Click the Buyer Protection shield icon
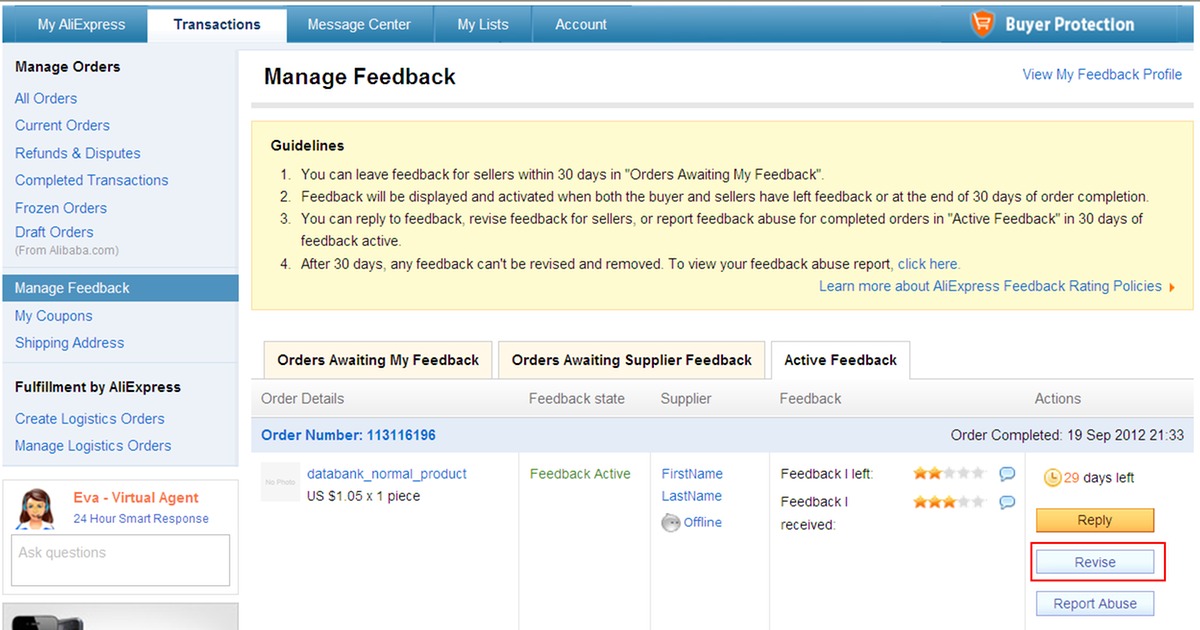1200x630 pixels. click(x=983, y=24)
